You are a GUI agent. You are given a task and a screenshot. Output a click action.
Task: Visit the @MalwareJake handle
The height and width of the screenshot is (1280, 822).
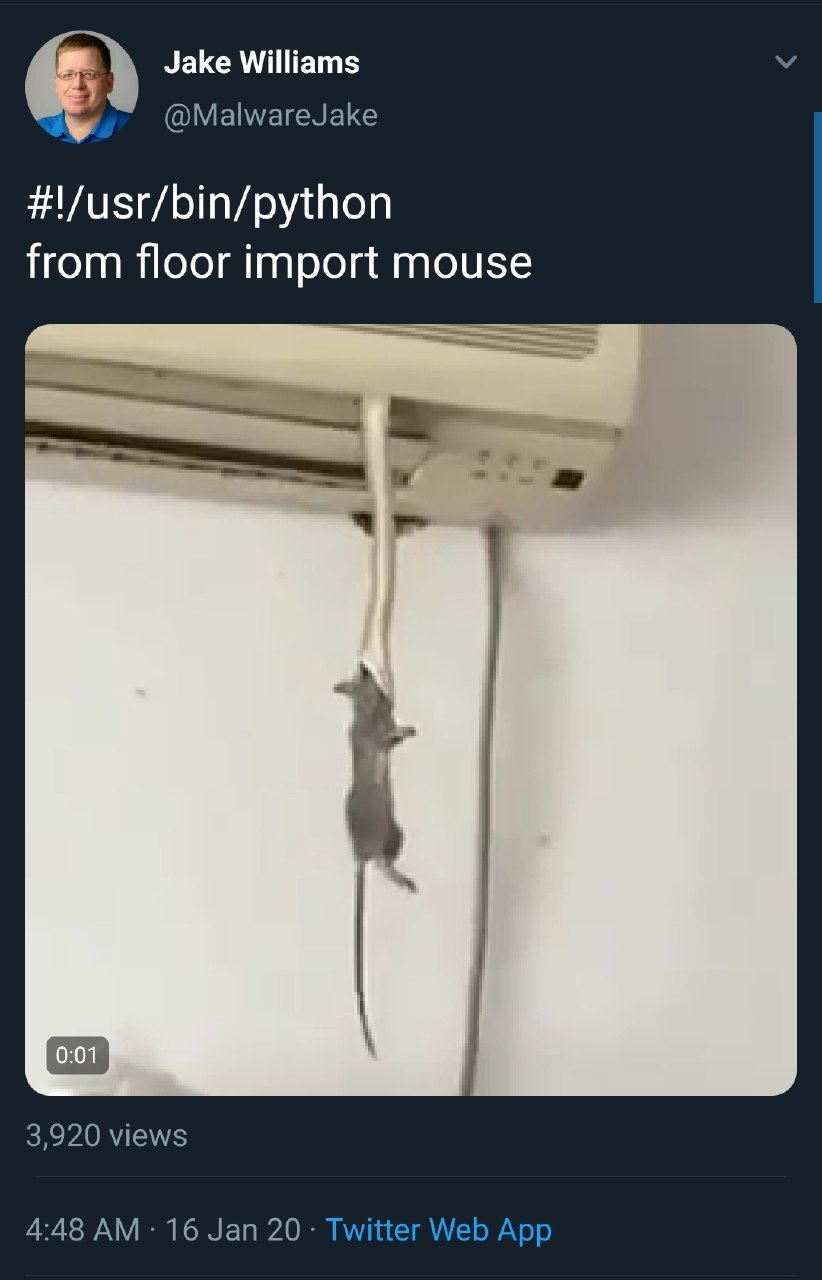tap(270, 115)
